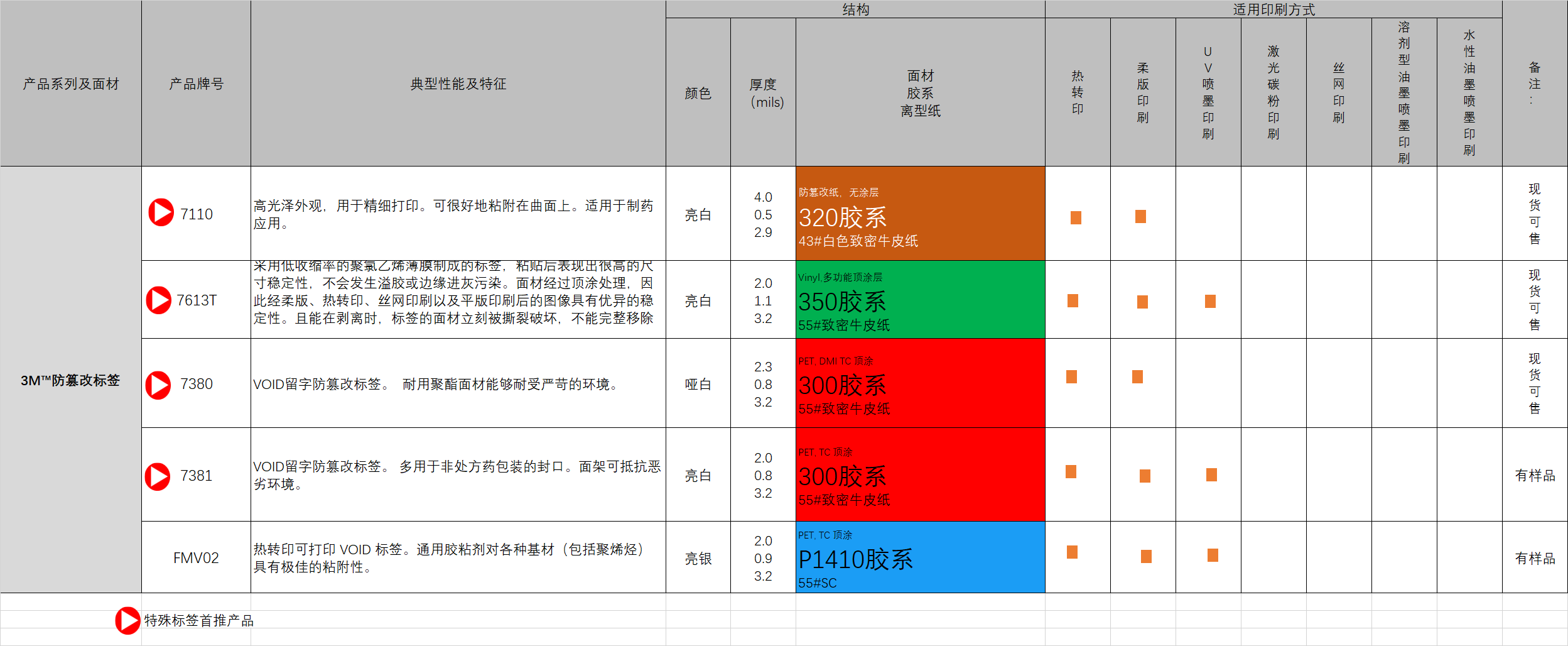1568x646 pixels.
Task: Select the thickness cell 4.0 0.5 2.9
Action: pyautogui.click(x=763, y=214)
